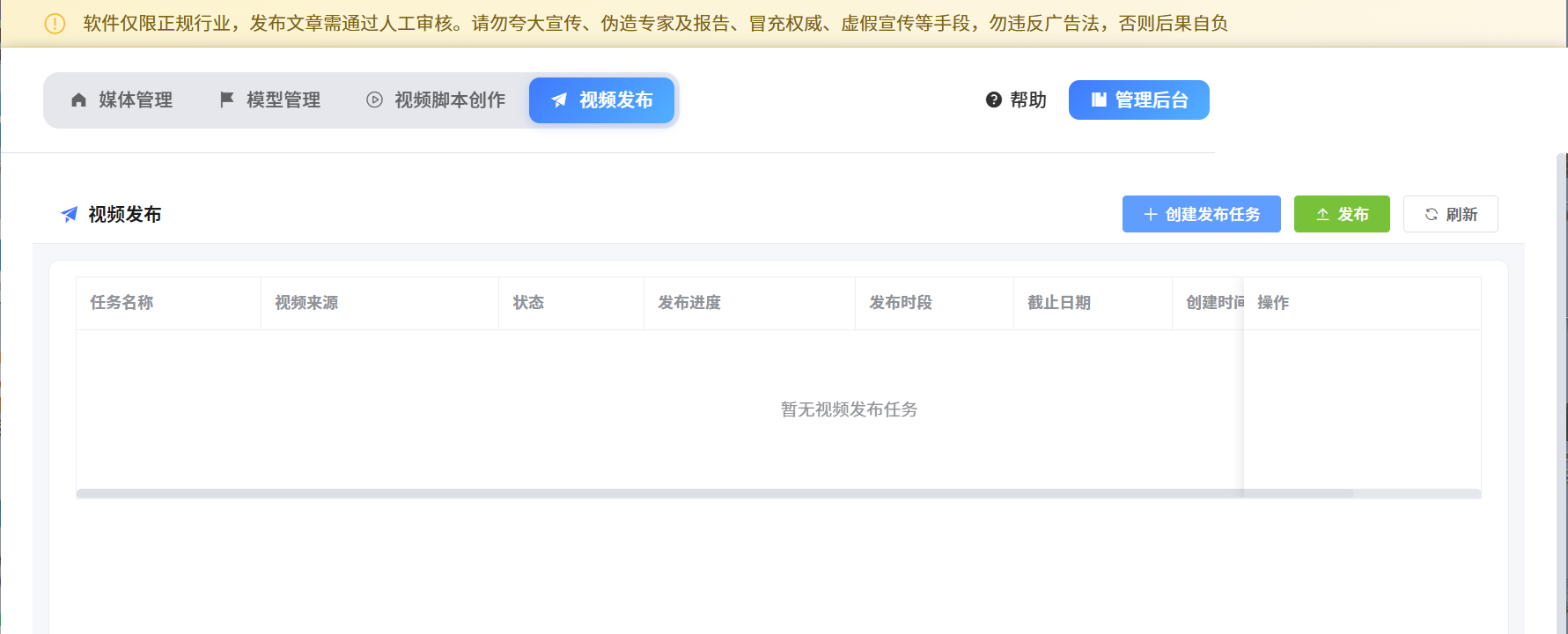This screenshot has height=634, width=1568.
Task: Refresh the list with 刷新 button
Action: point(1451,214)
